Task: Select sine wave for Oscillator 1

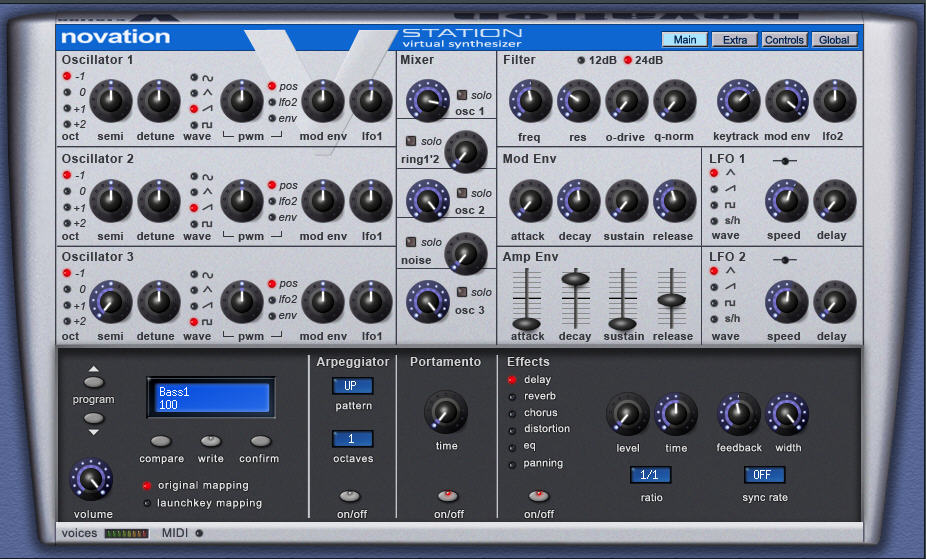Action: pyautogui.click(x=194, y=77)
